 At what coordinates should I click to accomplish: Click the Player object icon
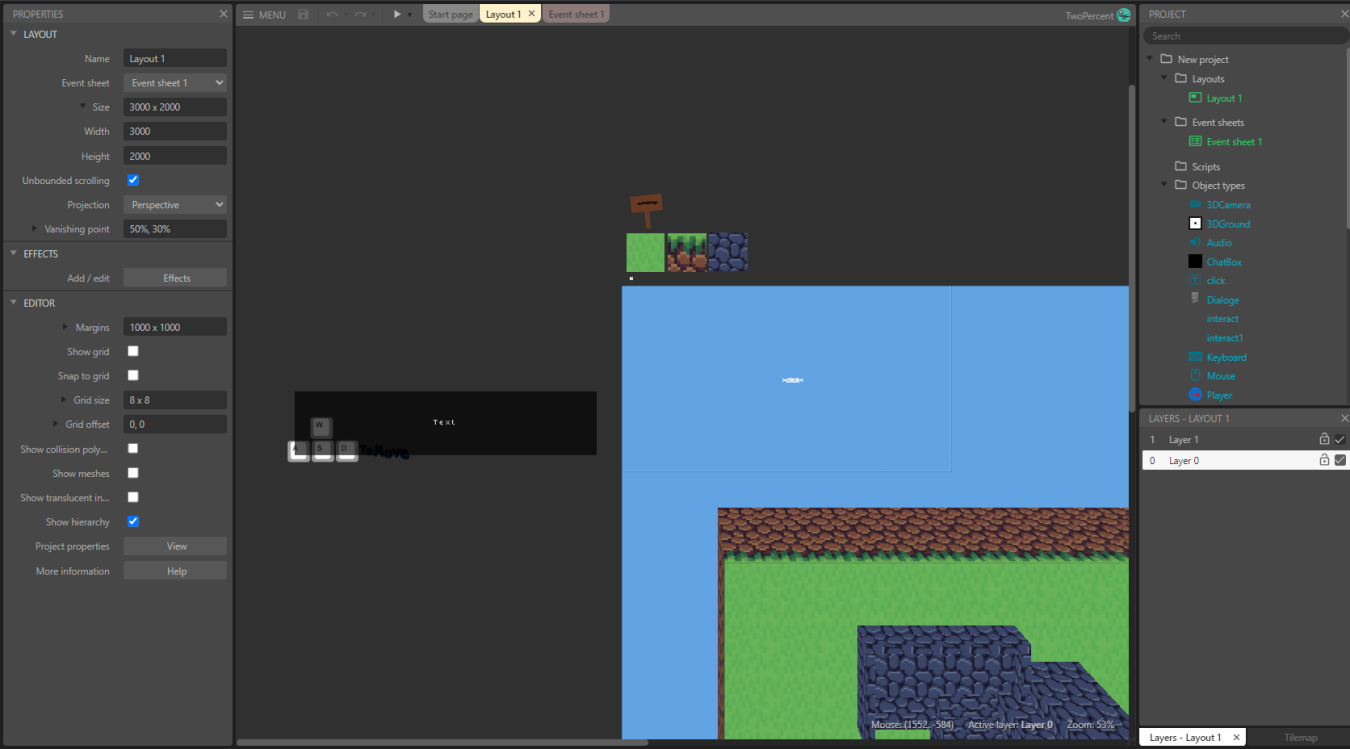1195,395
